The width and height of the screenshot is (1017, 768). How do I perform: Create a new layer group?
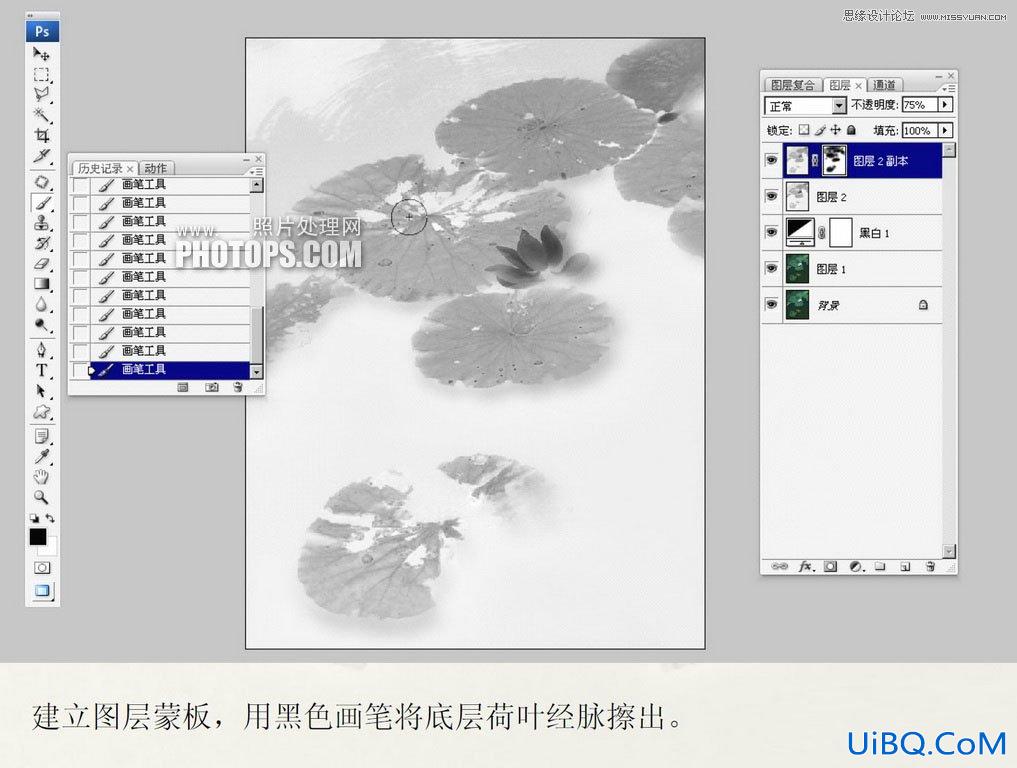(880, 566)
